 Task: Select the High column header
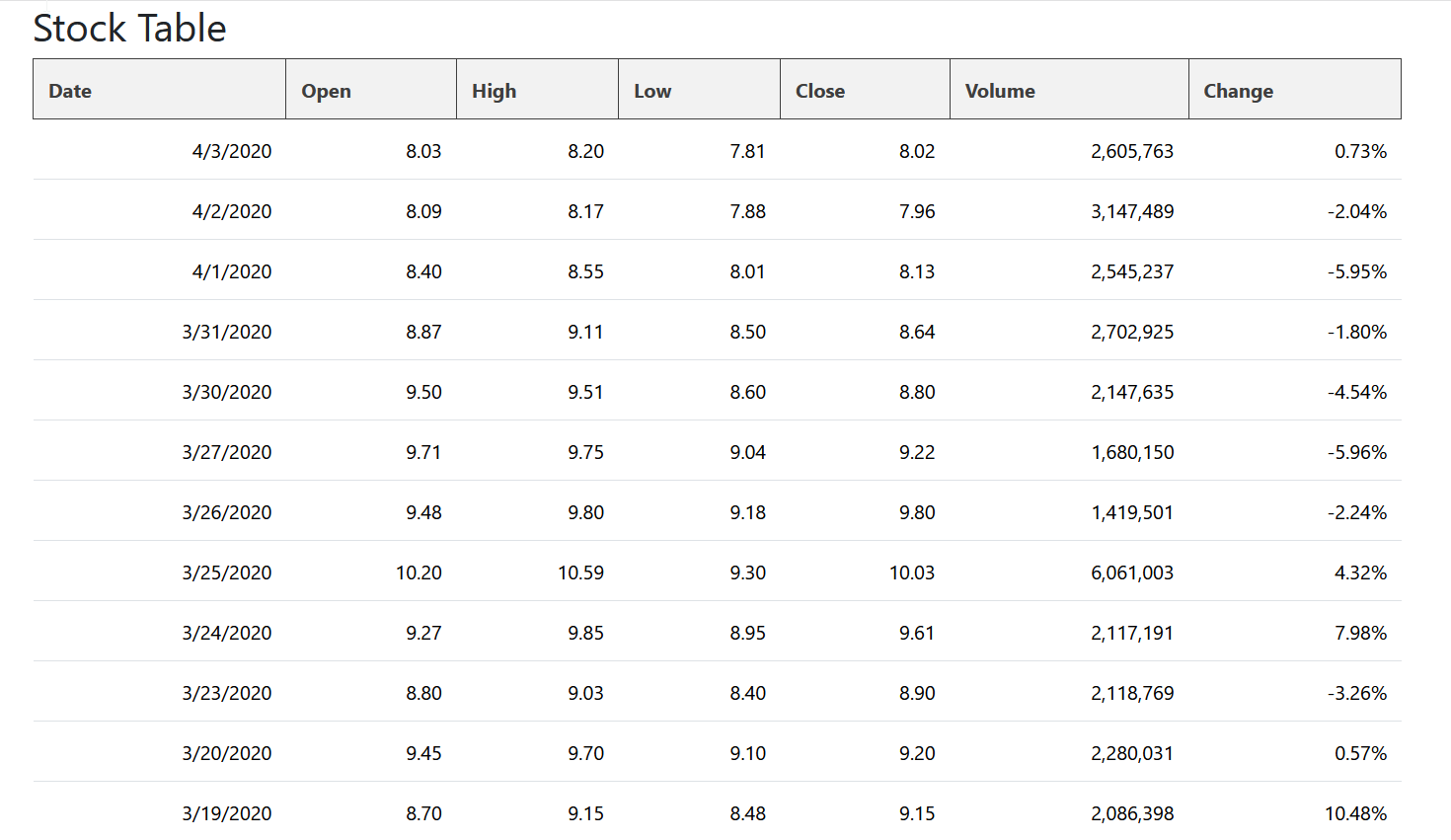[494, 91]
